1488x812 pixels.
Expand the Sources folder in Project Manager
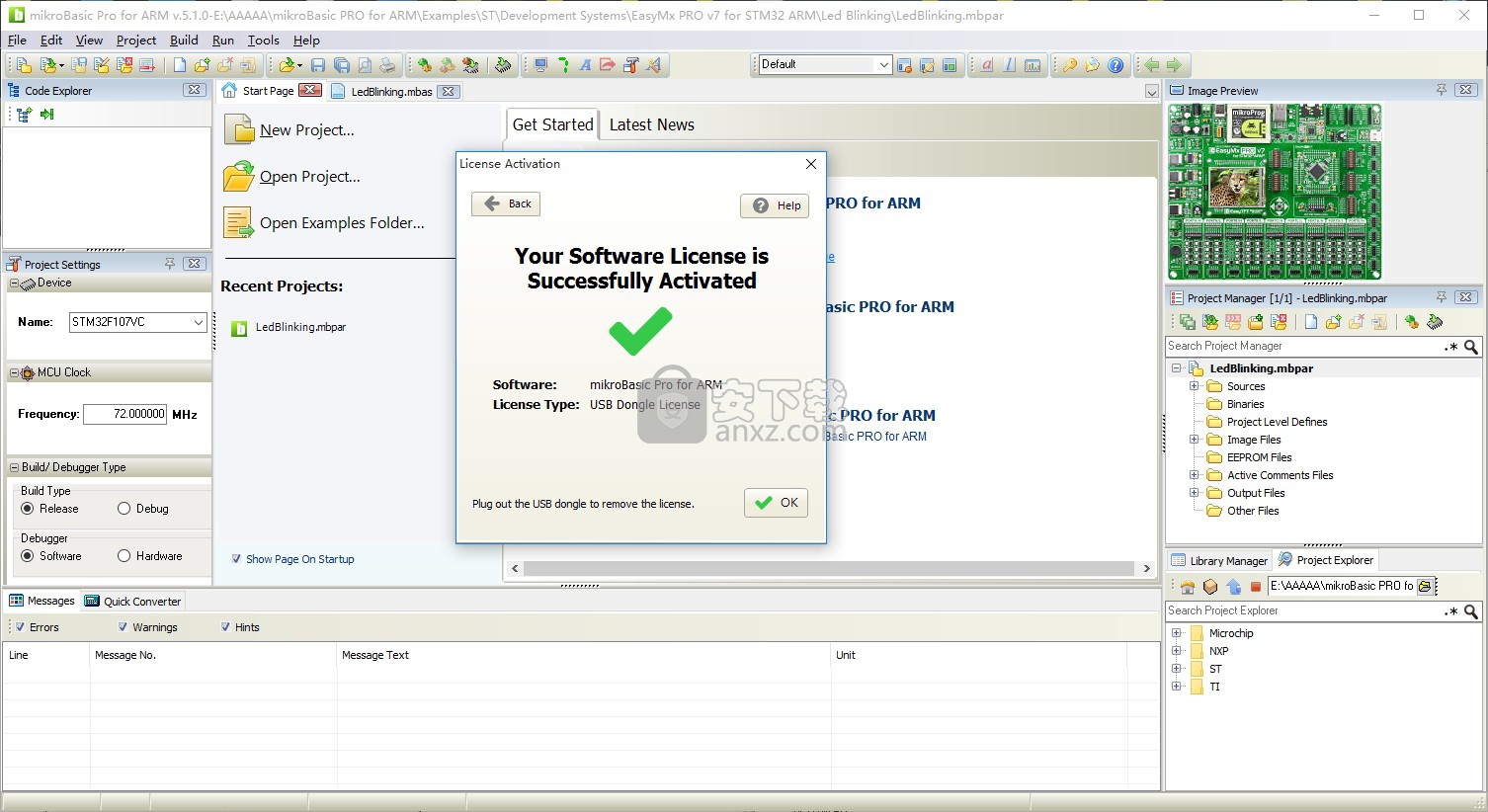click(1194, 386)
